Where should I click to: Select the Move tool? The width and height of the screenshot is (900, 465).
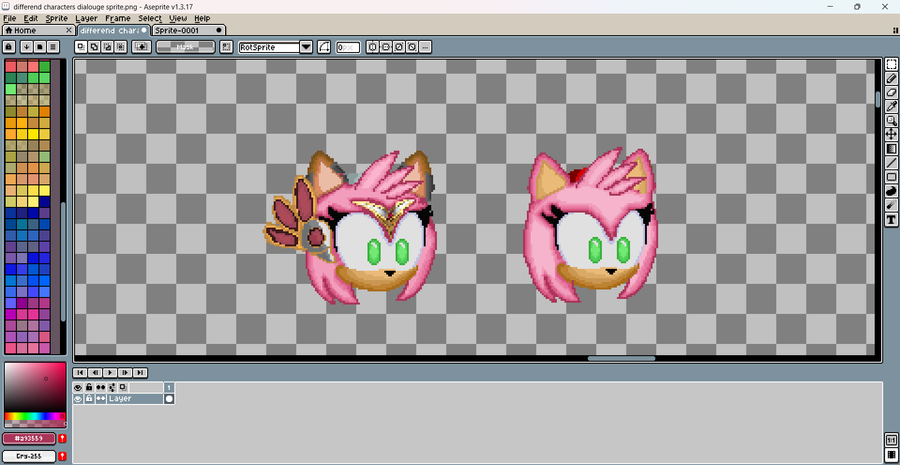point(891,134)
